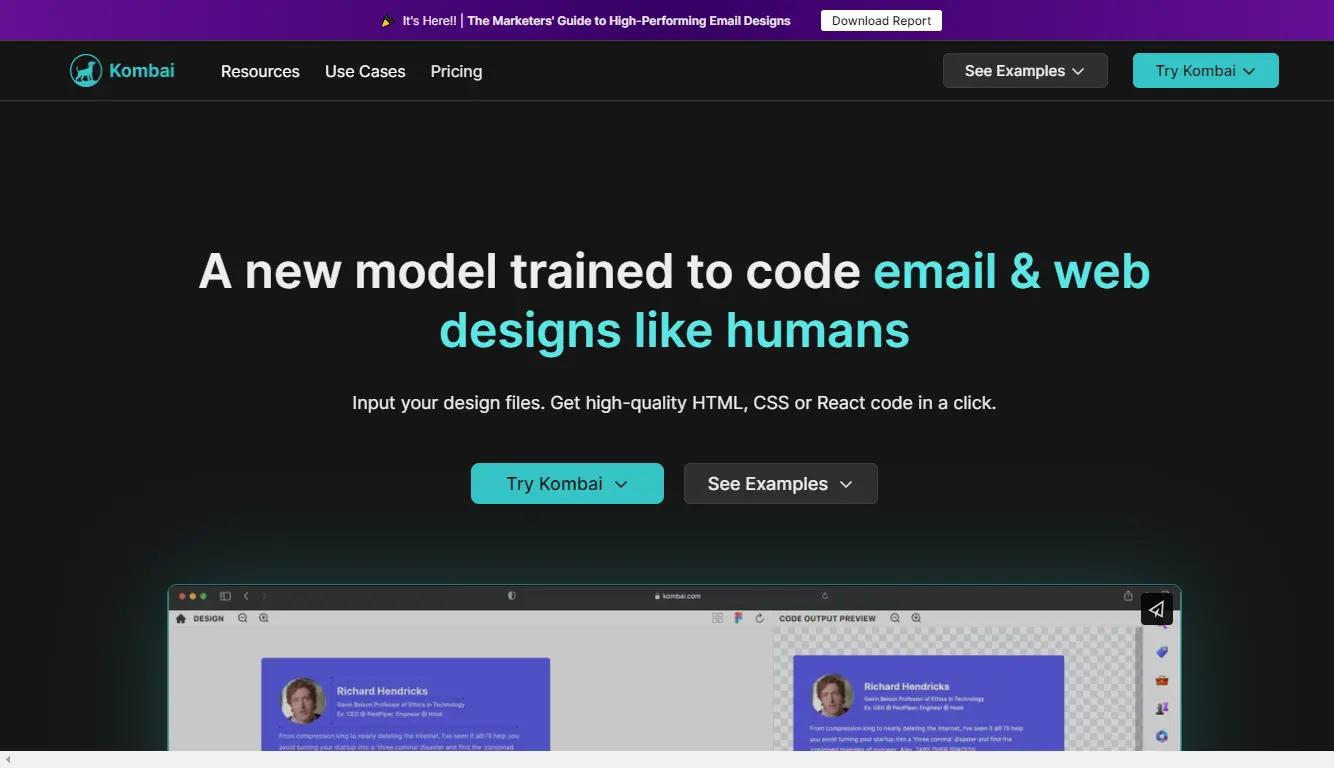
Task: Click the grid layout icon
Action: [x=717, y=618]
